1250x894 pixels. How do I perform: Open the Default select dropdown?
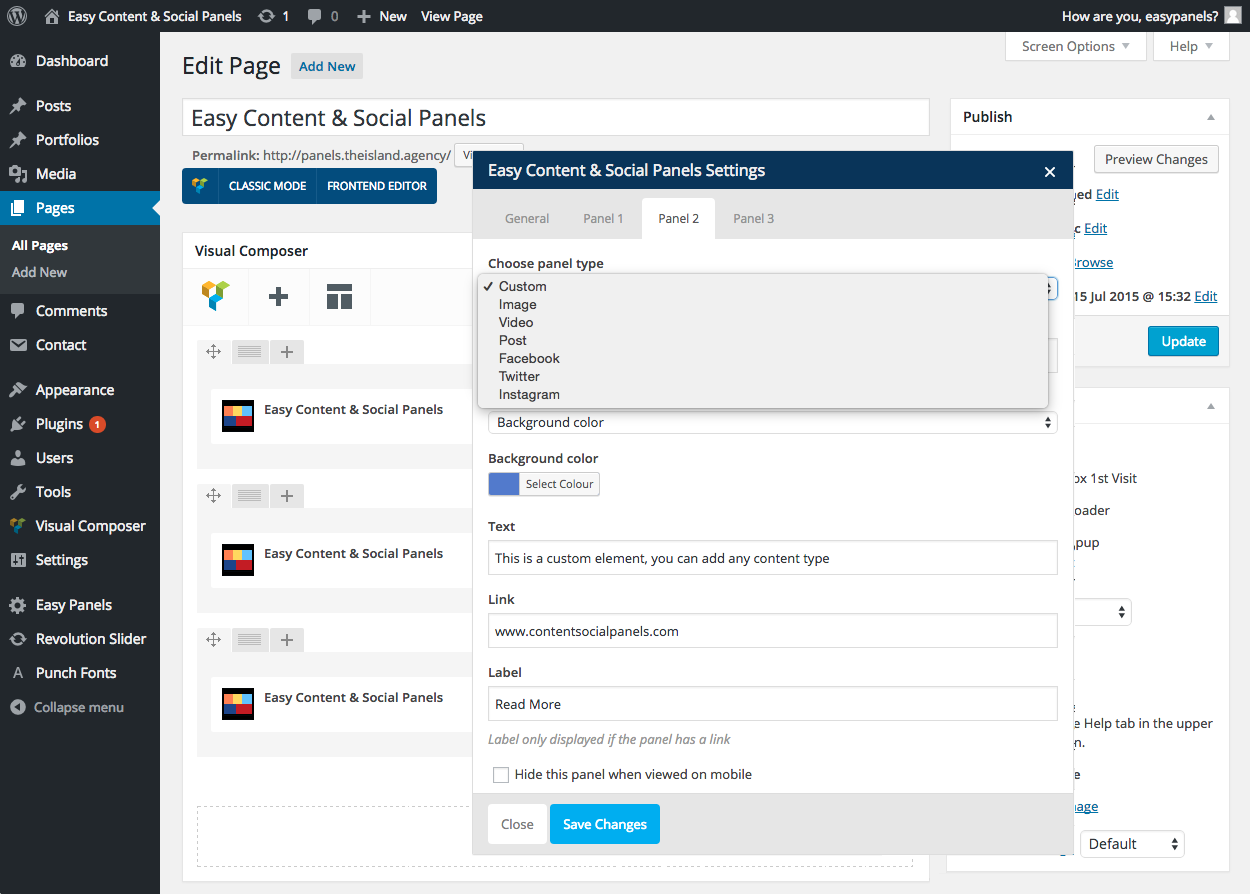(x=1132, y=844)
